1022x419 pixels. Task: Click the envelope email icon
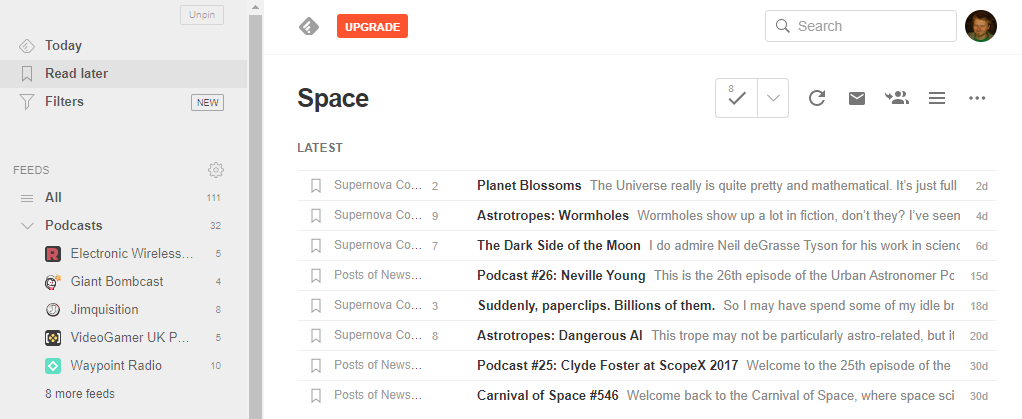pyautogui.click(x=857, y=98)
